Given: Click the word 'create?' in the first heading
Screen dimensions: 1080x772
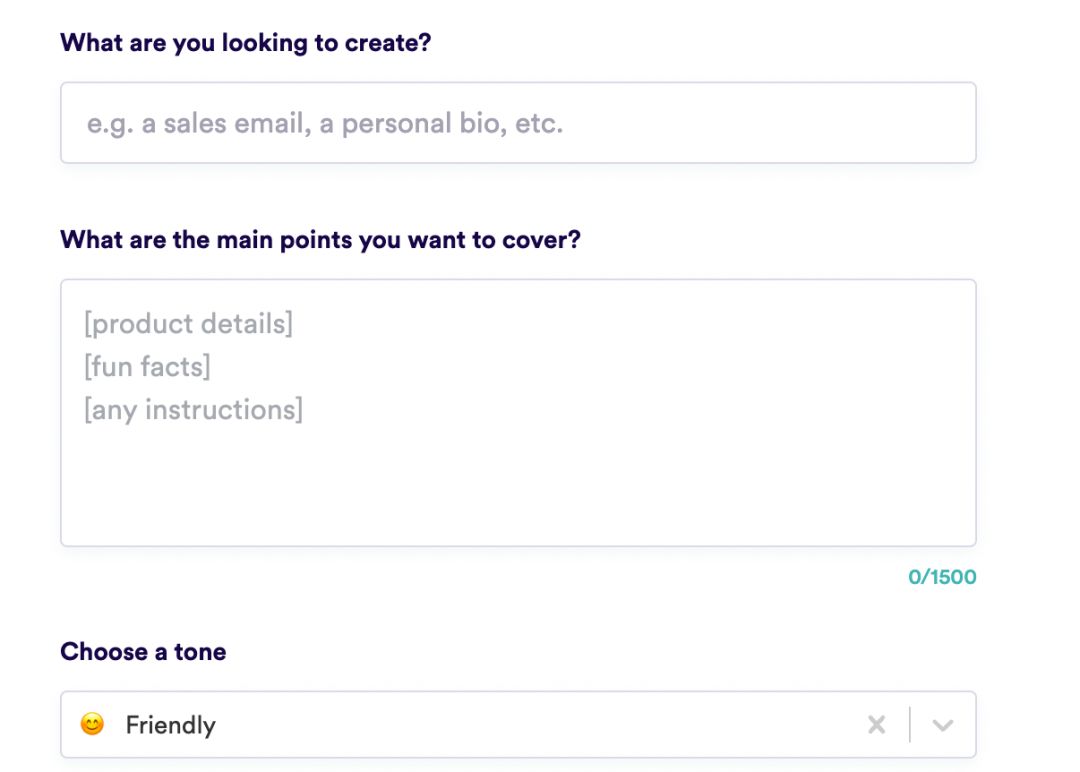Looking at the screenshot, I should tap(388, 43).
